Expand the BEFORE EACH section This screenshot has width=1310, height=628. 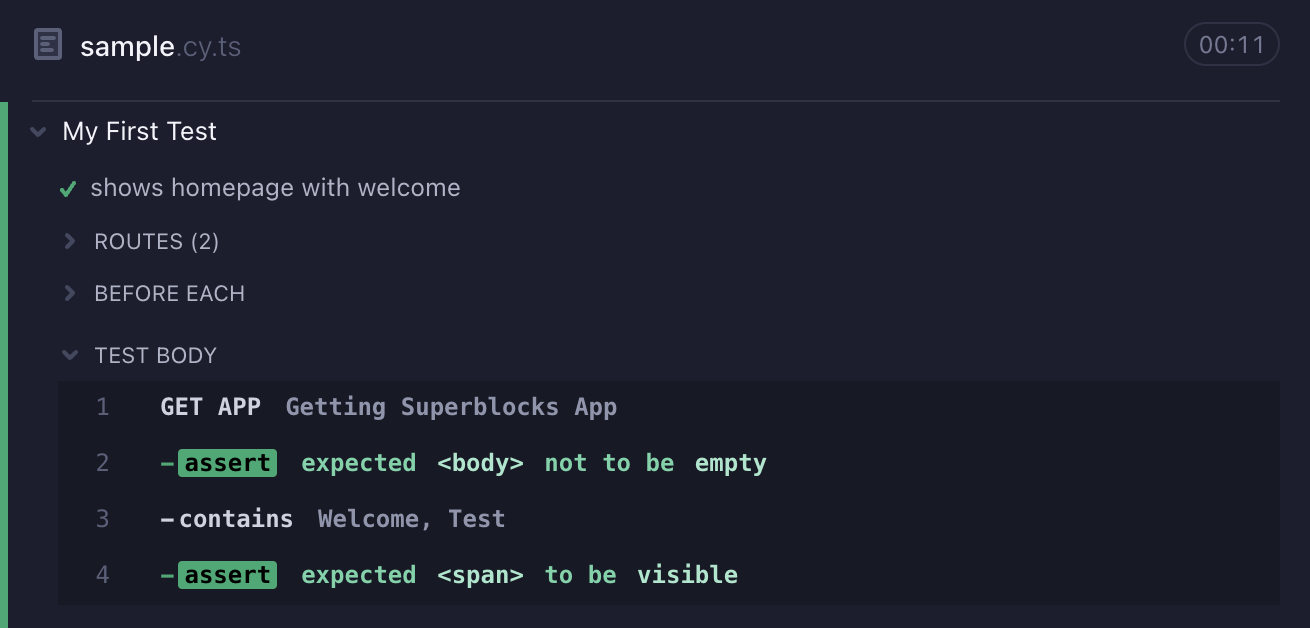[170, 293]
